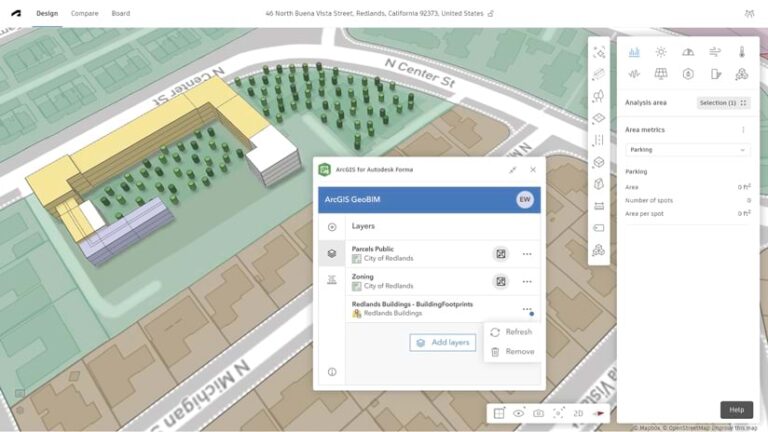Viewport: 768px width, 432px height.
Task: Open the Wind analysis icon
Action: [715, 52]
